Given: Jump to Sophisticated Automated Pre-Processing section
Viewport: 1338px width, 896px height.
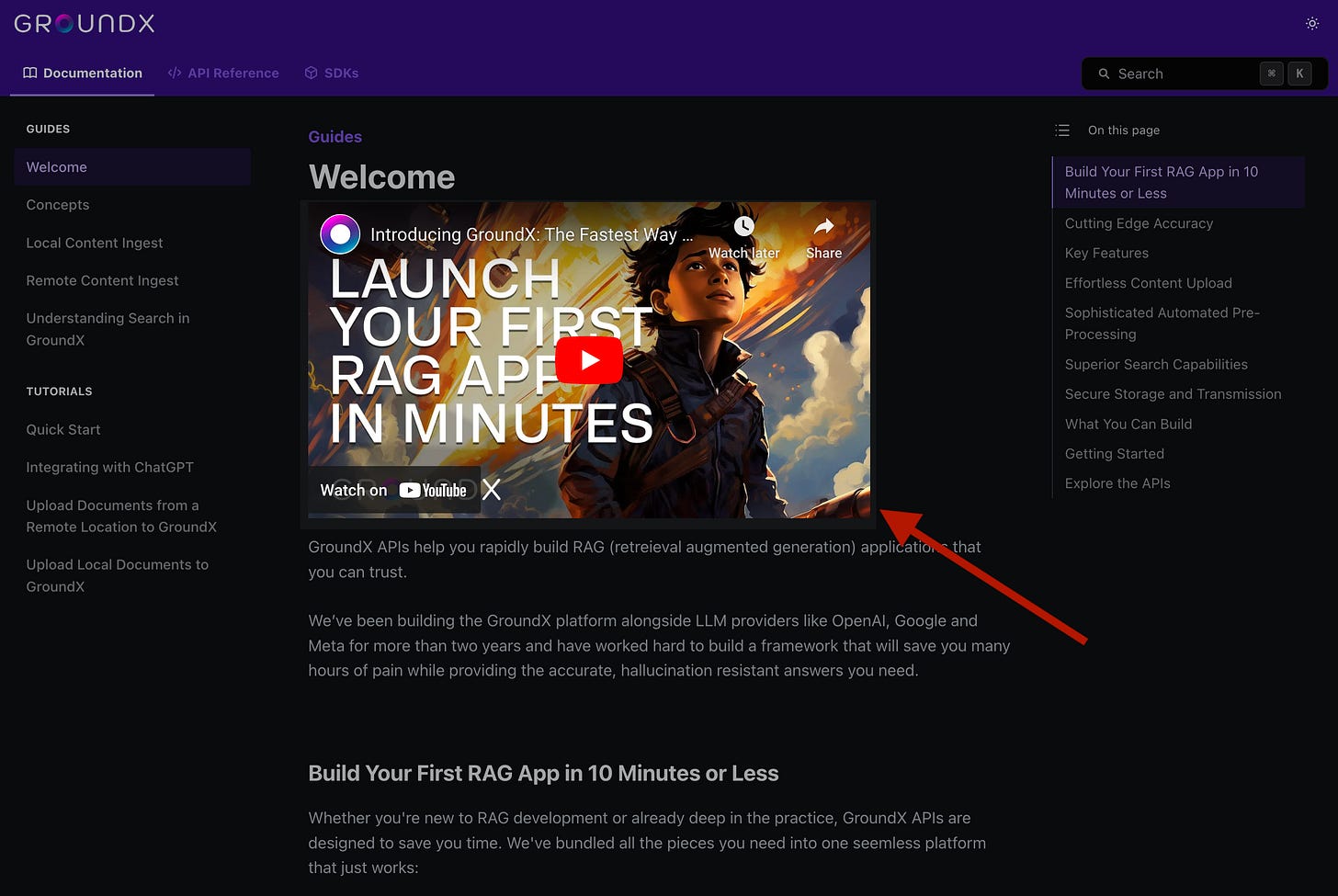Looking at the screenshot, I should 1162,323.
